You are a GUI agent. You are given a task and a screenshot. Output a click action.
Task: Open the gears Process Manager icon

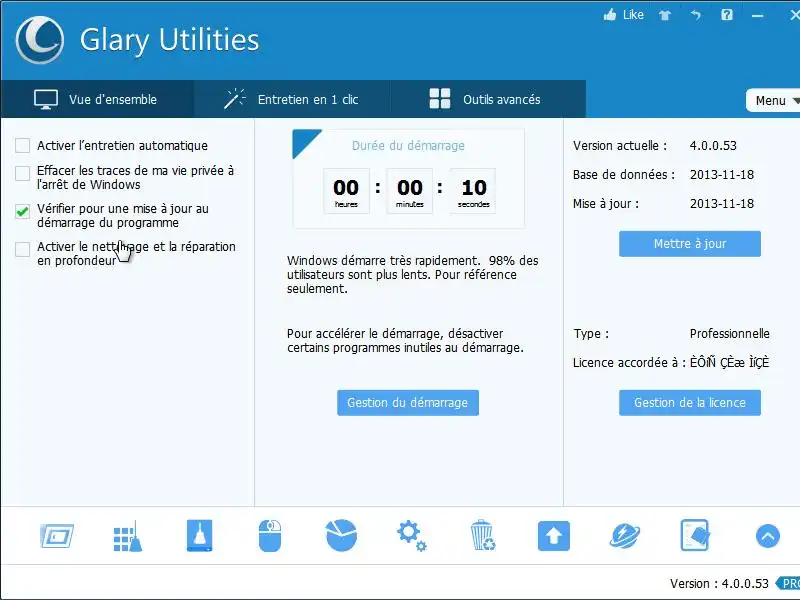pyautogui.click(x=412, y=536)
